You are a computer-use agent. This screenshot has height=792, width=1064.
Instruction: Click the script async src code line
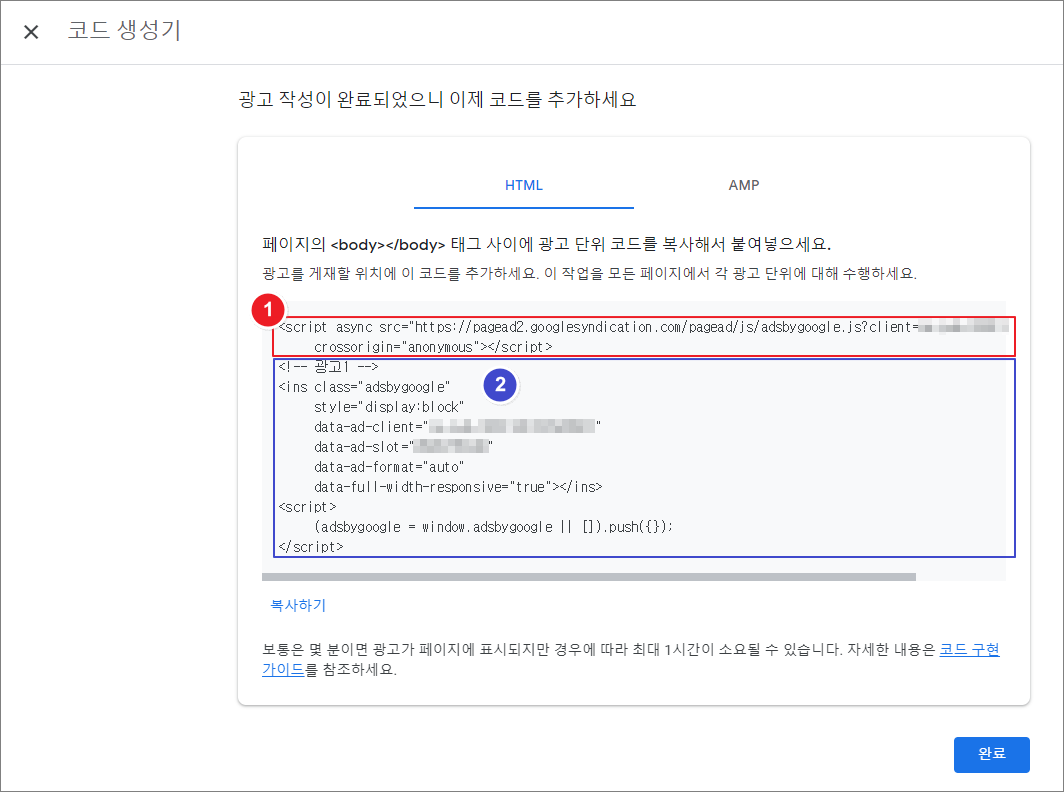point(643,327)
